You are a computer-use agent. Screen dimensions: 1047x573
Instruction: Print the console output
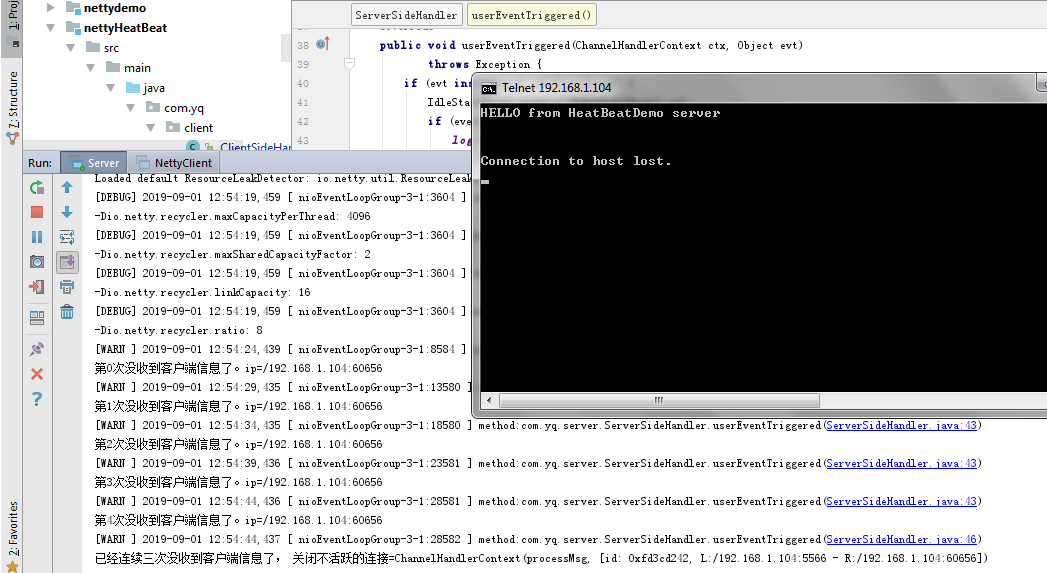click(x=67, y=287)
